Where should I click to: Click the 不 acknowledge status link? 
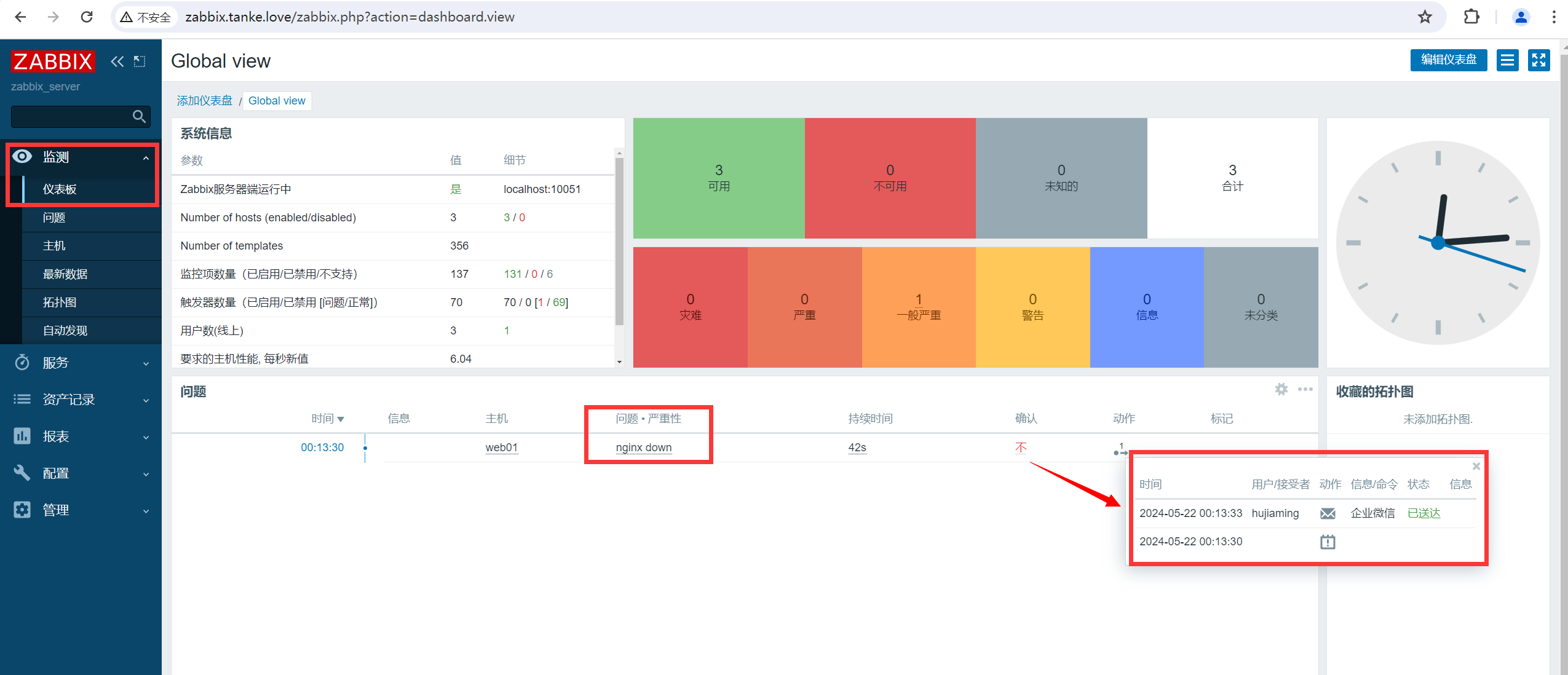point(1021,448)
